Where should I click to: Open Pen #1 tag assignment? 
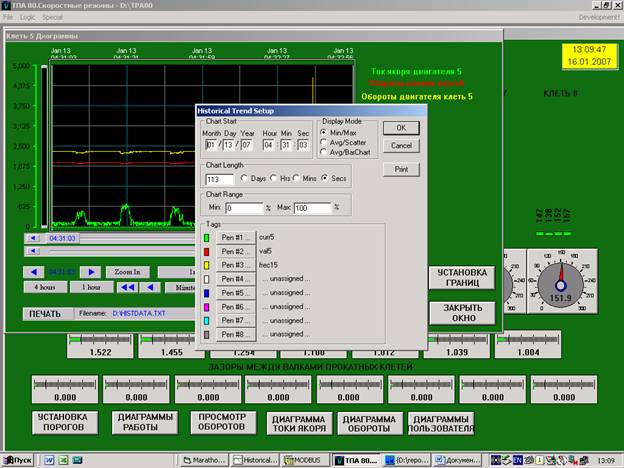[236, 238]
